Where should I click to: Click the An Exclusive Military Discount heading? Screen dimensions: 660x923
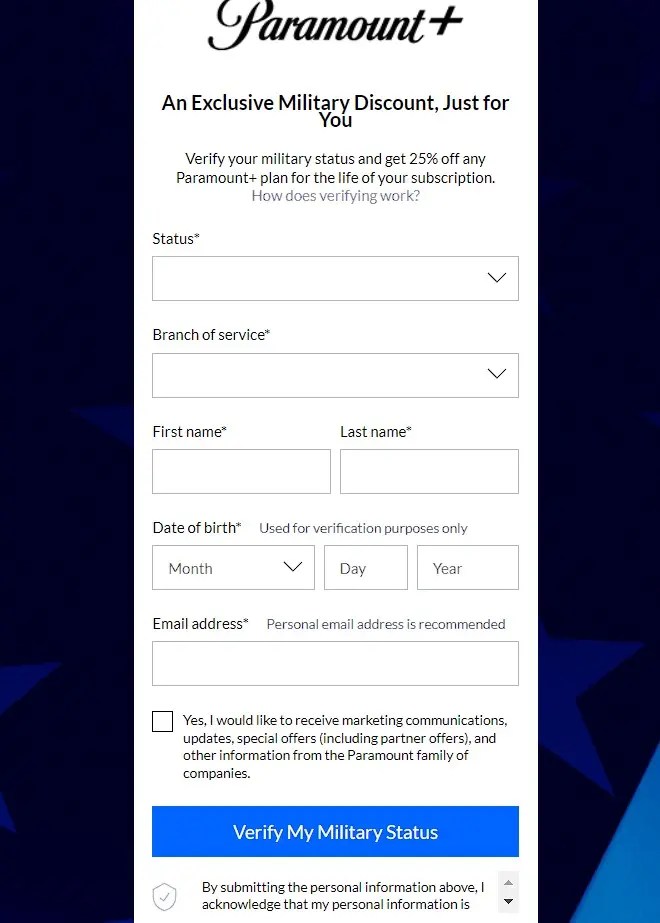(335, 110)
